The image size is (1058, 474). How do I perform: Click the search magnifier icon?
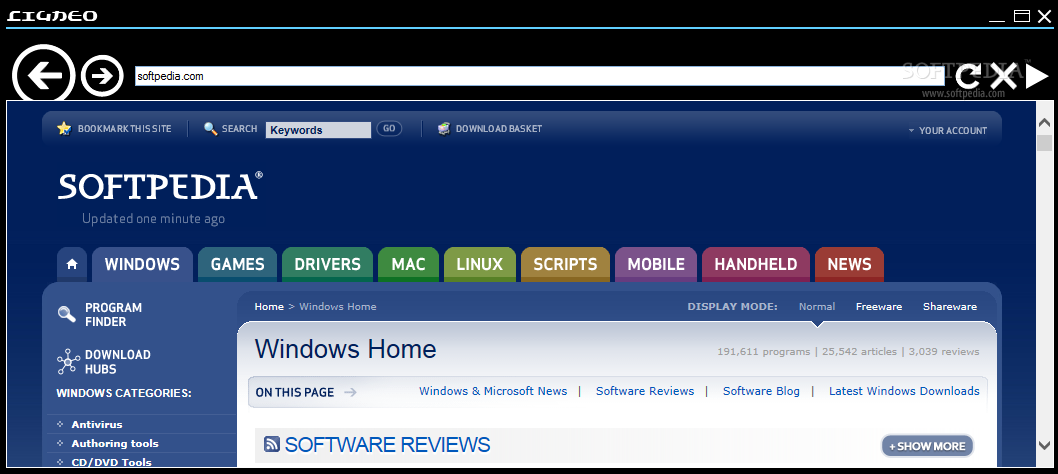click(211, 128)
